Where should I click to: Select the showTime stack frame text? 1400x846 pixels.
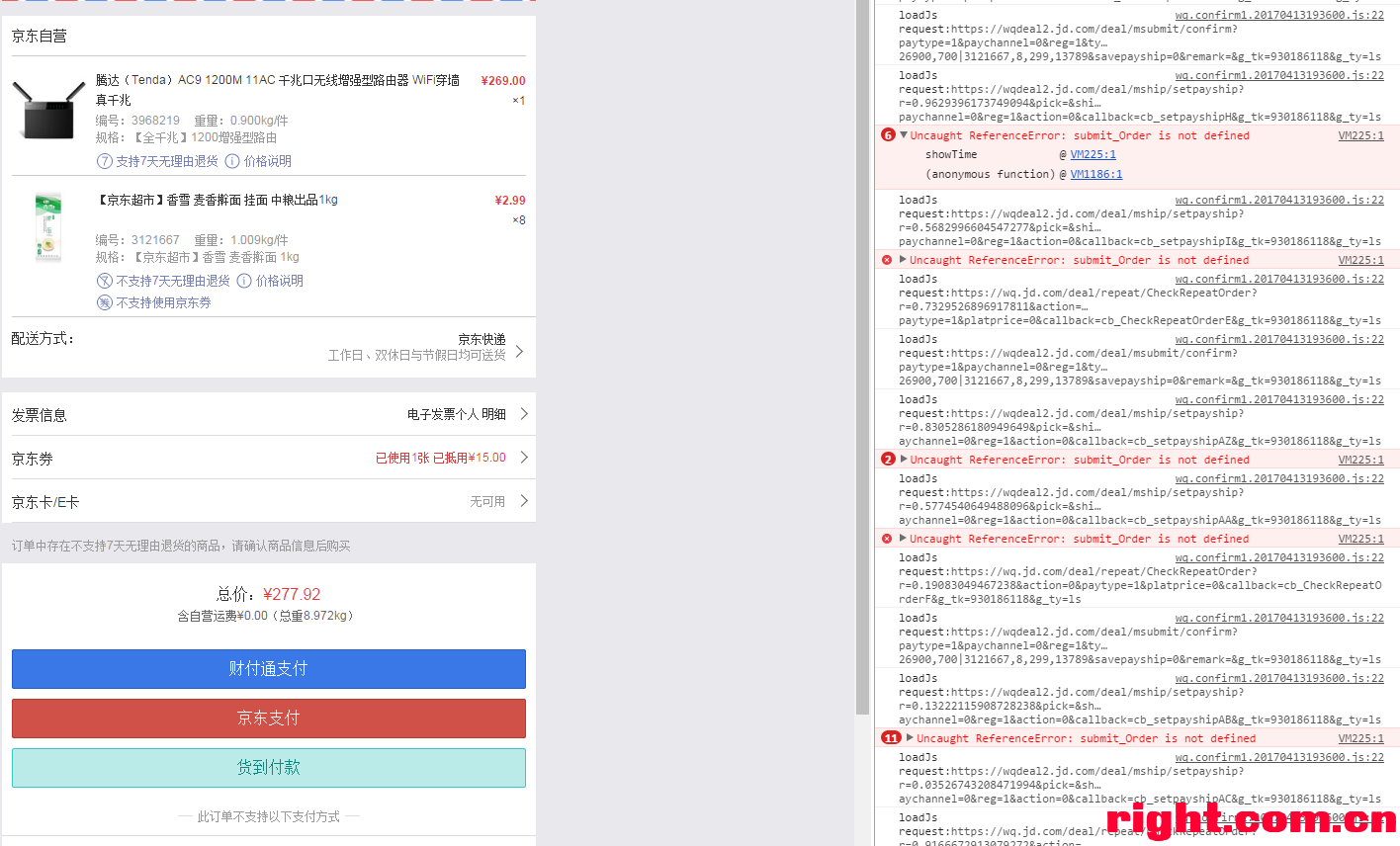click(x=951, y=154)
